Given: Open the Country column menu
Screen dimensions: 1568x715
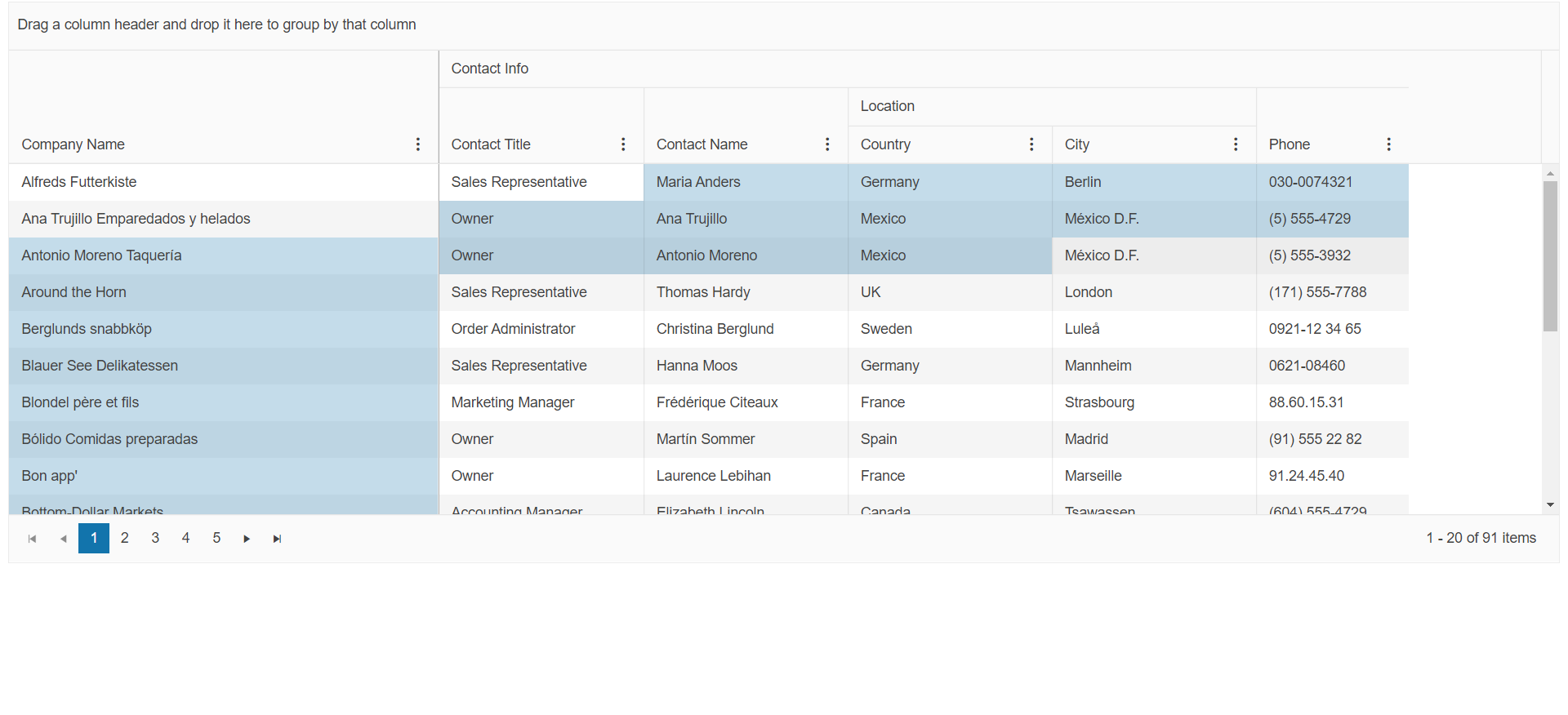Looking at the screenshot, I should (x=1031, y=144).
